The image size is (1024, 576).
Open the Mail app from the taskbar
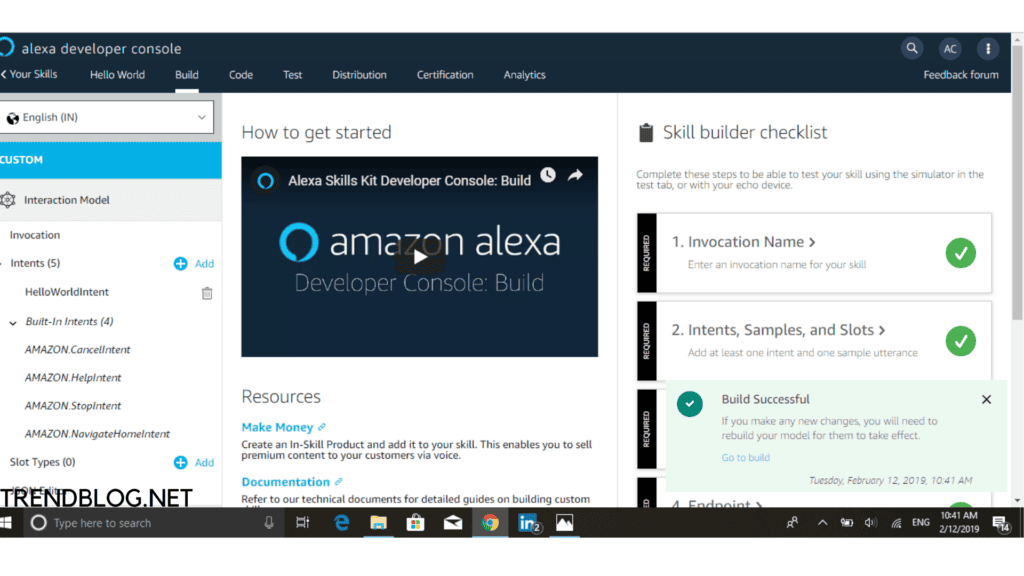coord(453,522)
